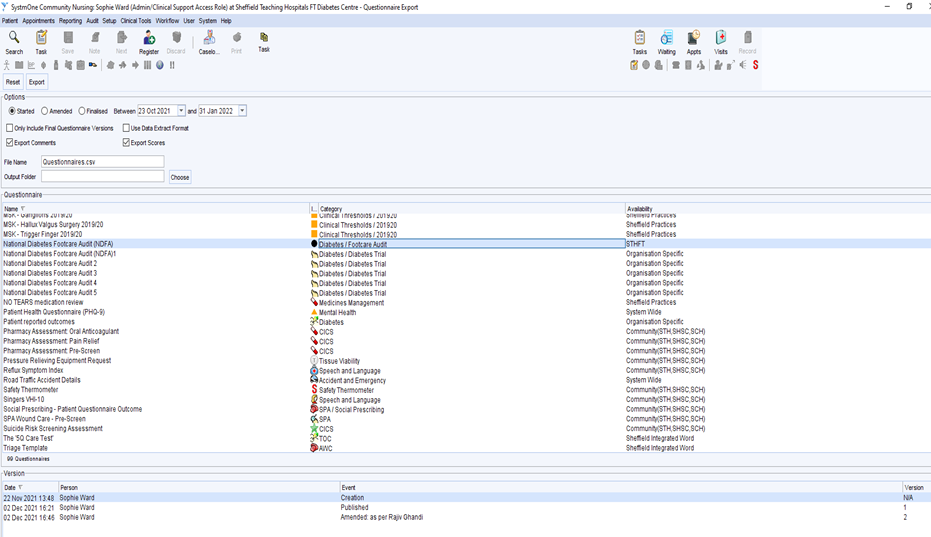Open the Workflow menu
Screen dimensions: 931x537
click(x=167, y=21)
